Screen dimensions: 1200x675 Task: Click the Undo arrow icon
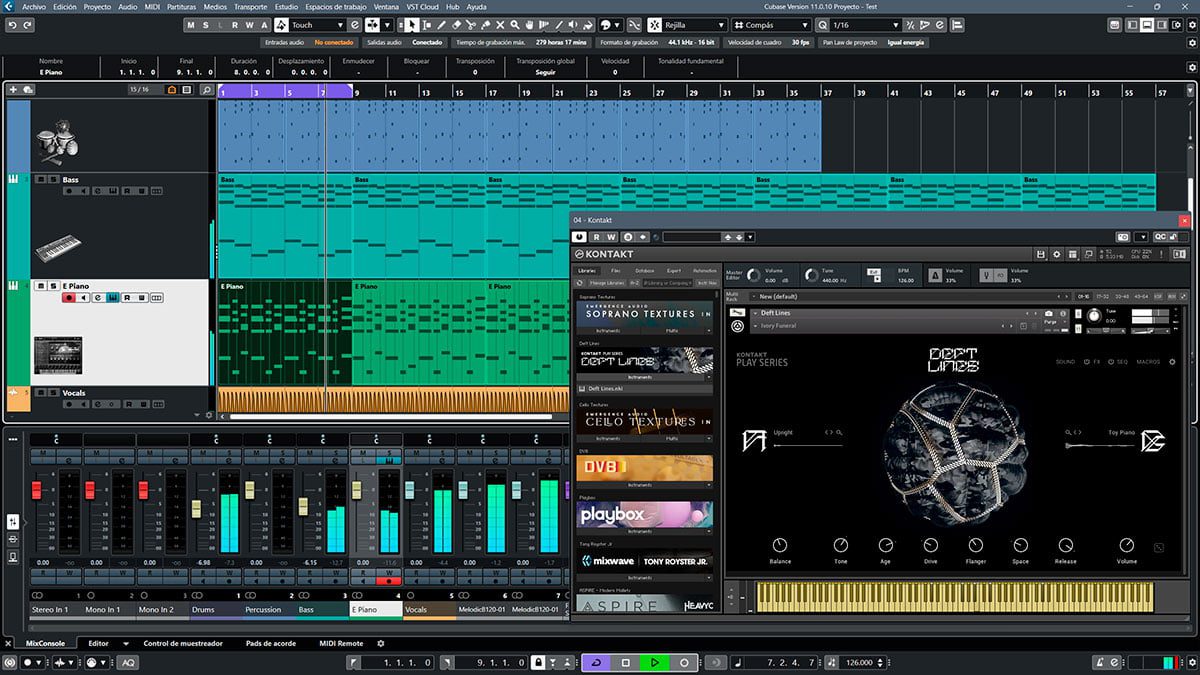click(12, 25)
